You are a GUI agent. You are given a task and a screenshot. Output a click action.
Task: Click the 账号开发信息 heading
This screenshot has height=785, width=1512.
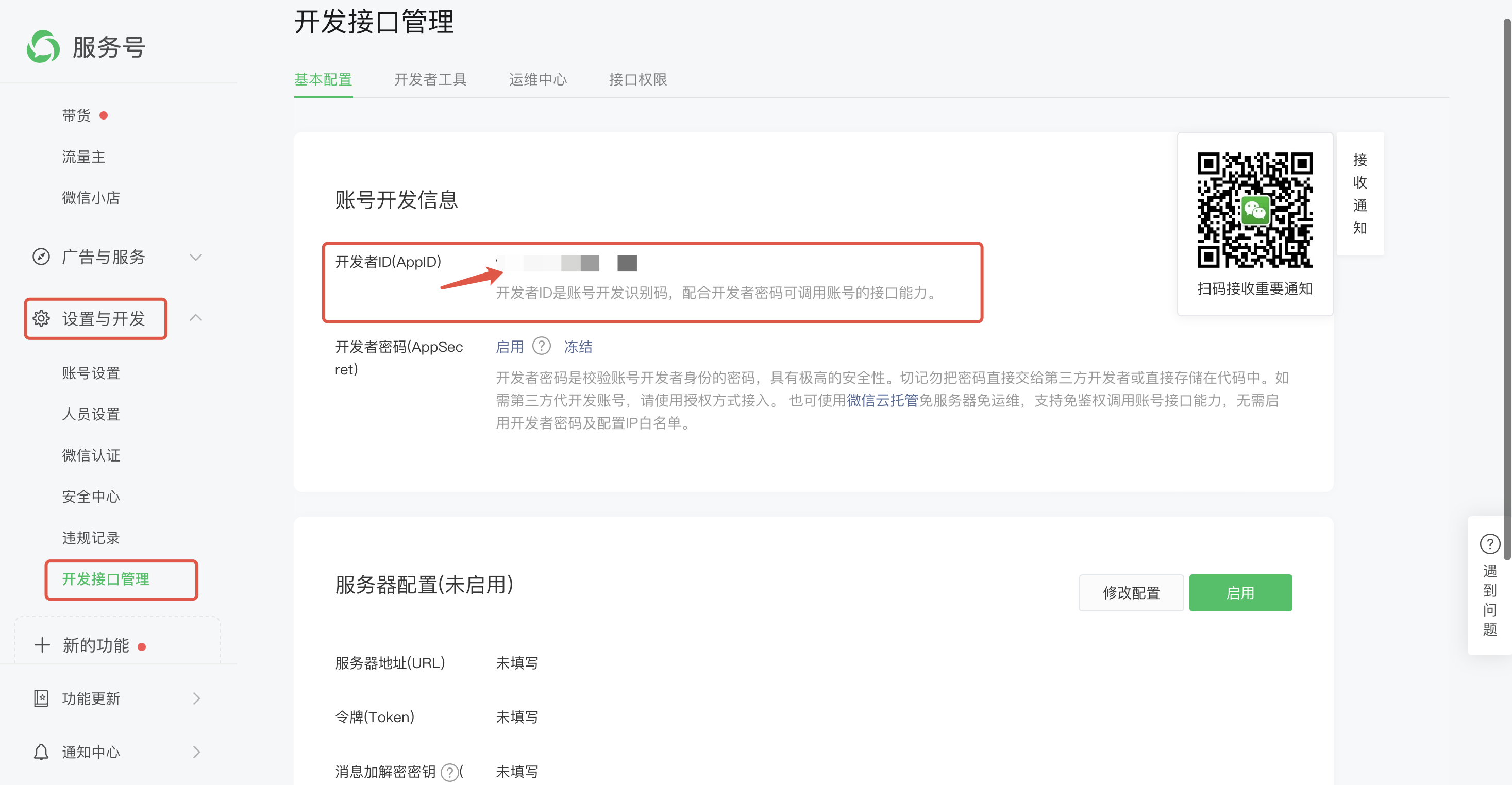point(396,200)
